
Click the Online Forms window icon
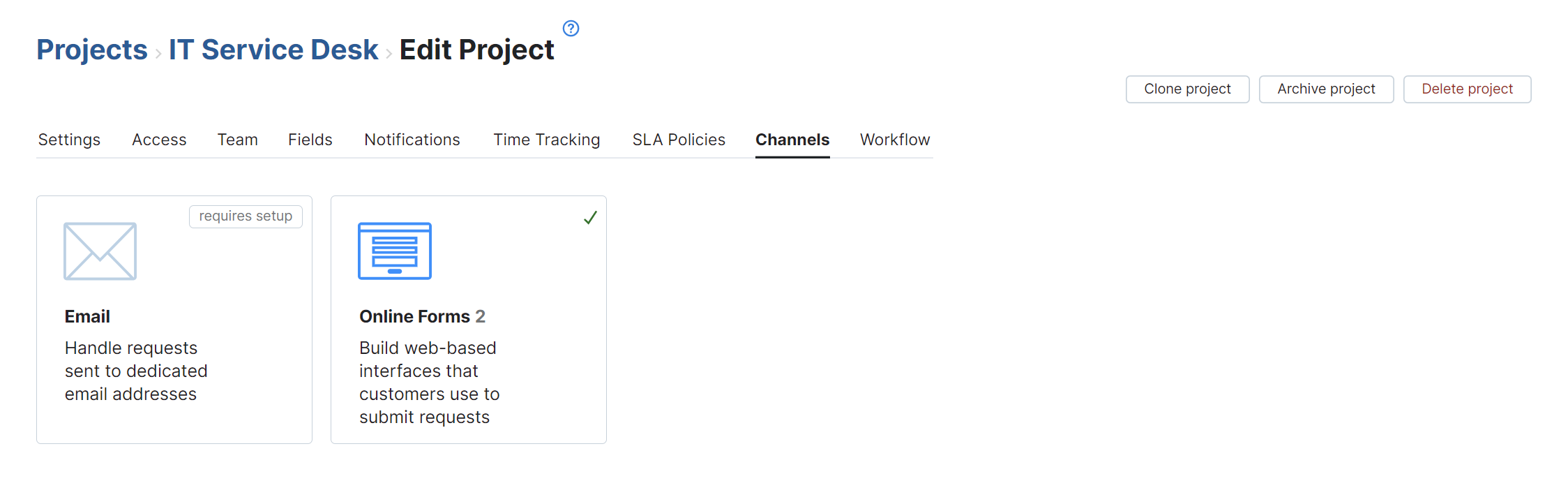click(x=395, y=251)
